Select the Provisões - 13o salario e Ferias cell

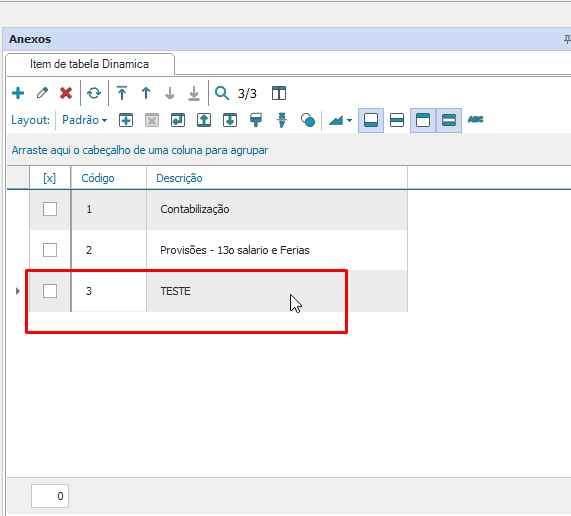[277, 250]
